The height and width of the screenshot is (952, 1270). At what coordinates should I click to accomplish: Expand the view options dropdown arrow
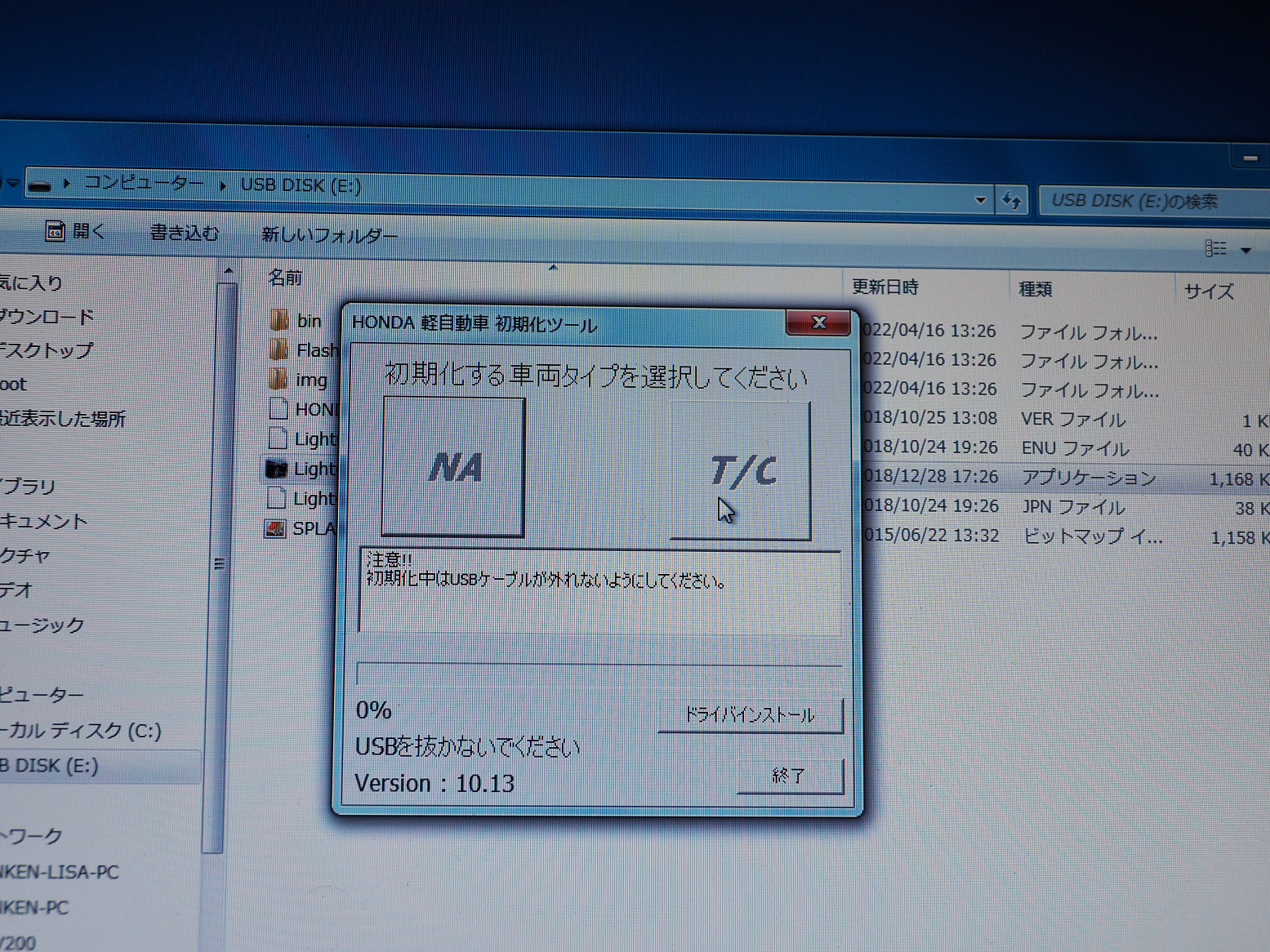pos(1245,250)
